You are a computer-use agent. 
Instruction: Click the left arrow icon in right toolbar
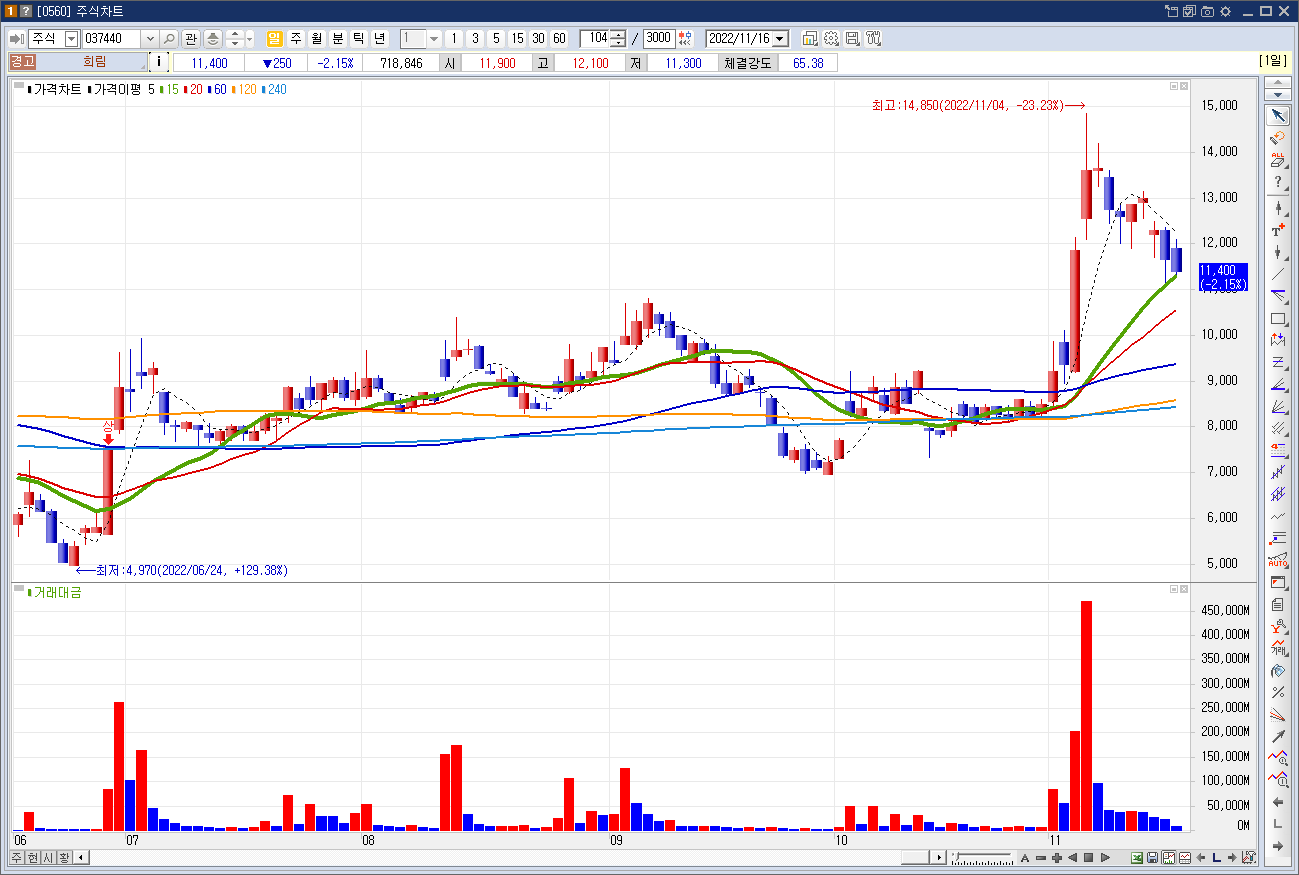click(x=1278, y=802)
